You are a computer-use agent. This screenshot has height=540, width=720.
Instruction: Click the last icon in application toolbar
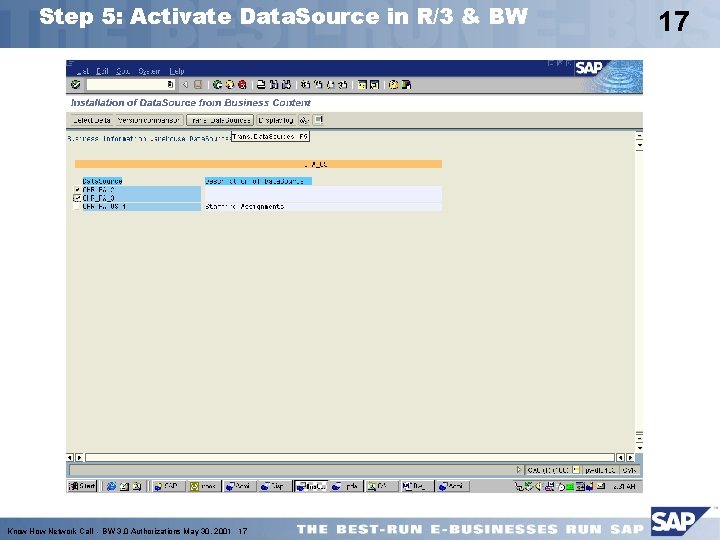point(318,120)
